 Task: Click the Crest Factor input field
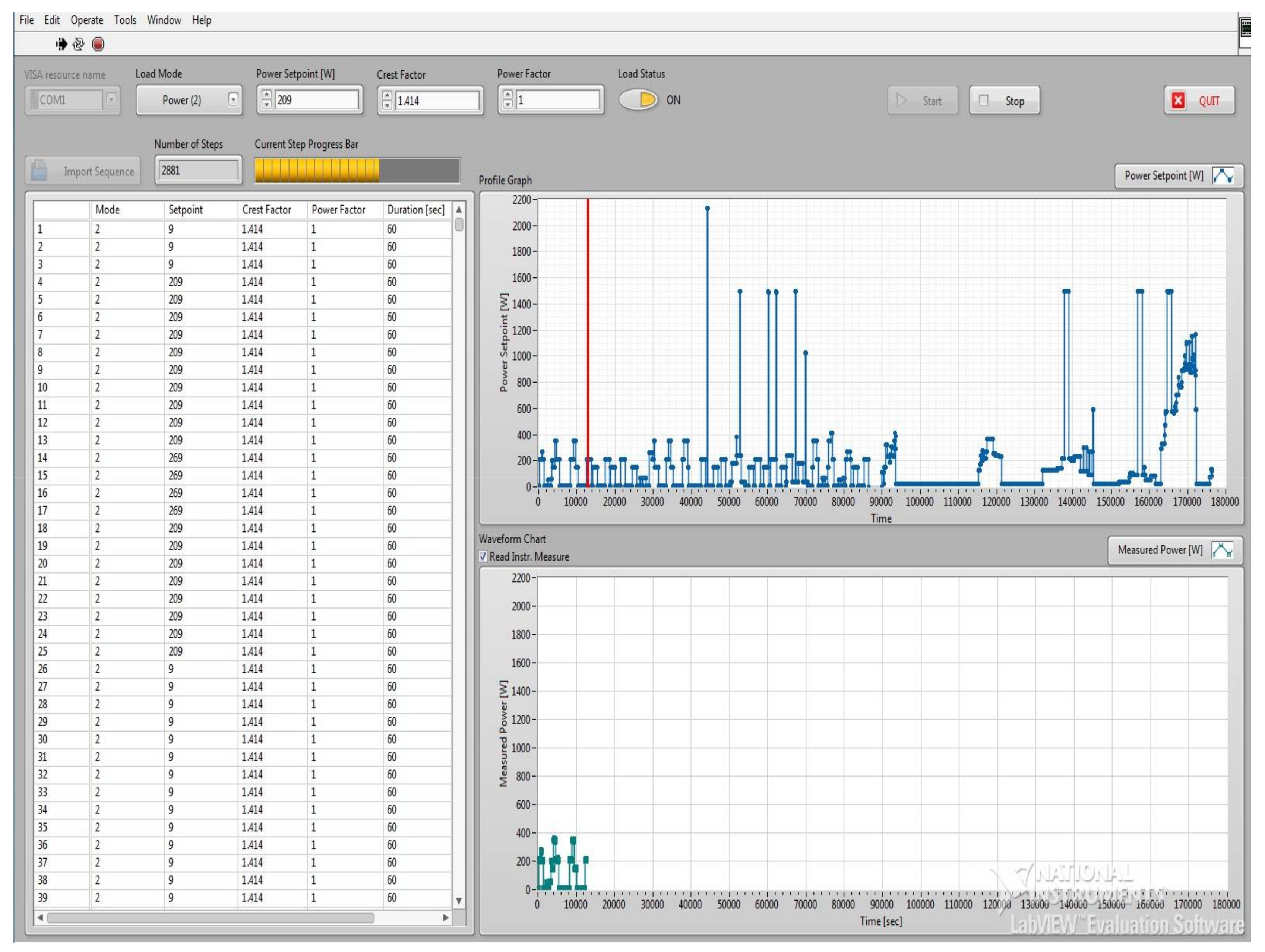tap(437, 101)
